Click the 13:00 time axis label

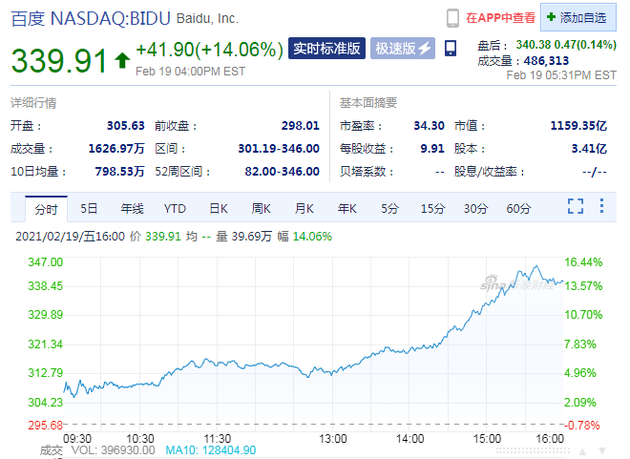[x=333, y=439]
